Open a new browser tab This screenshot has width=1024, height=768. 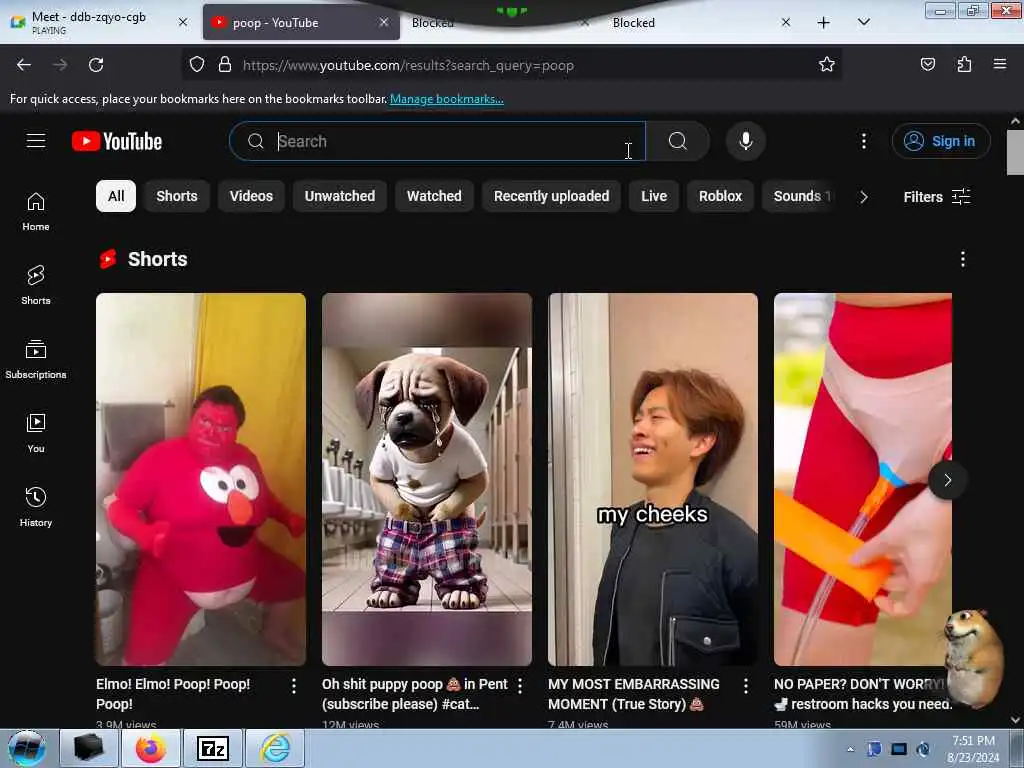click(x=824, y=23)
